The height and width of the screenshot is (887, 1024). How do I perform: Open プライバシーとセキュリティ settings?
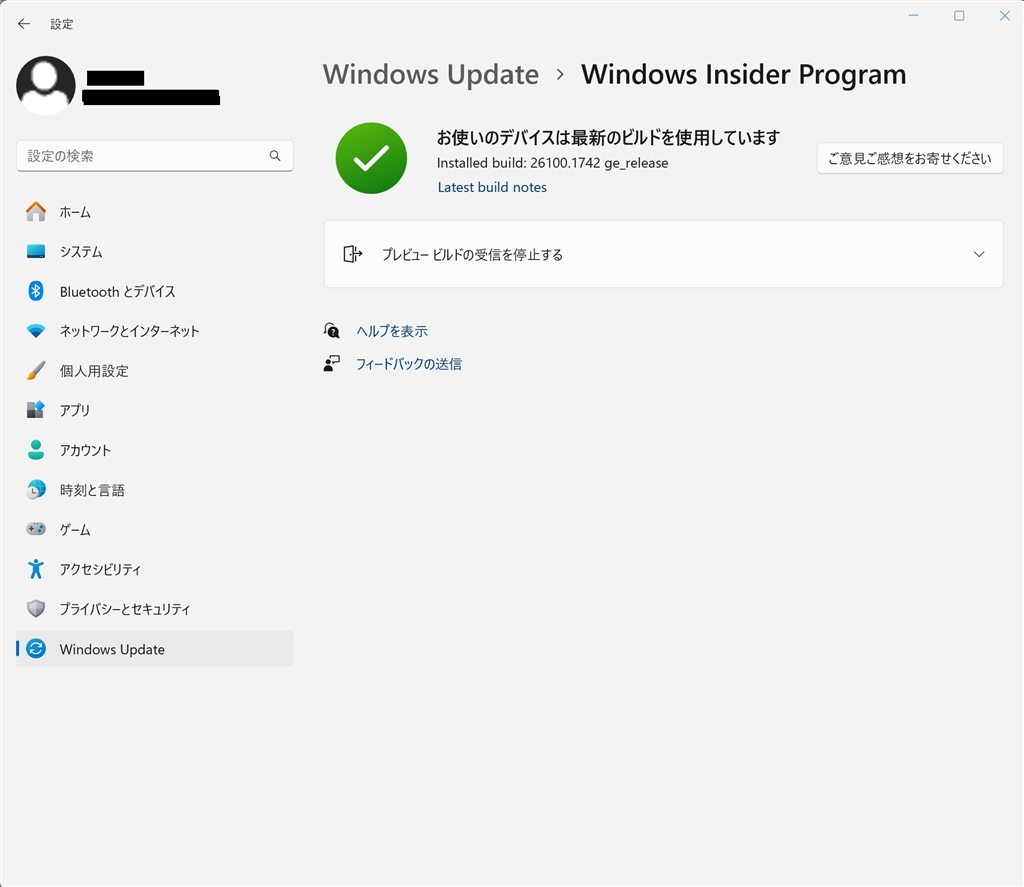(155, 609)
